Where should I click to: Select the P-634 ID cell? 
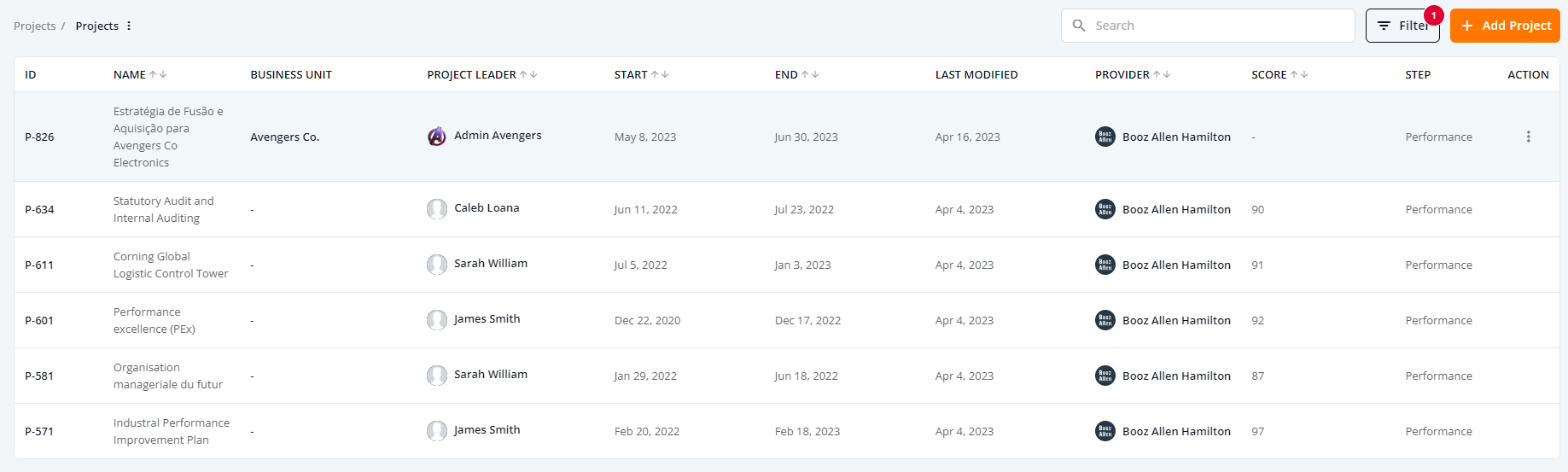click(x=39, y=209)
